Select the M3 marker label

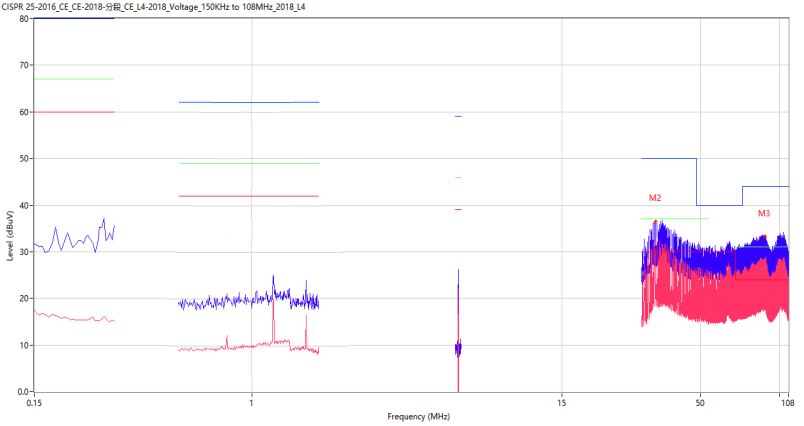click(764, 213)
